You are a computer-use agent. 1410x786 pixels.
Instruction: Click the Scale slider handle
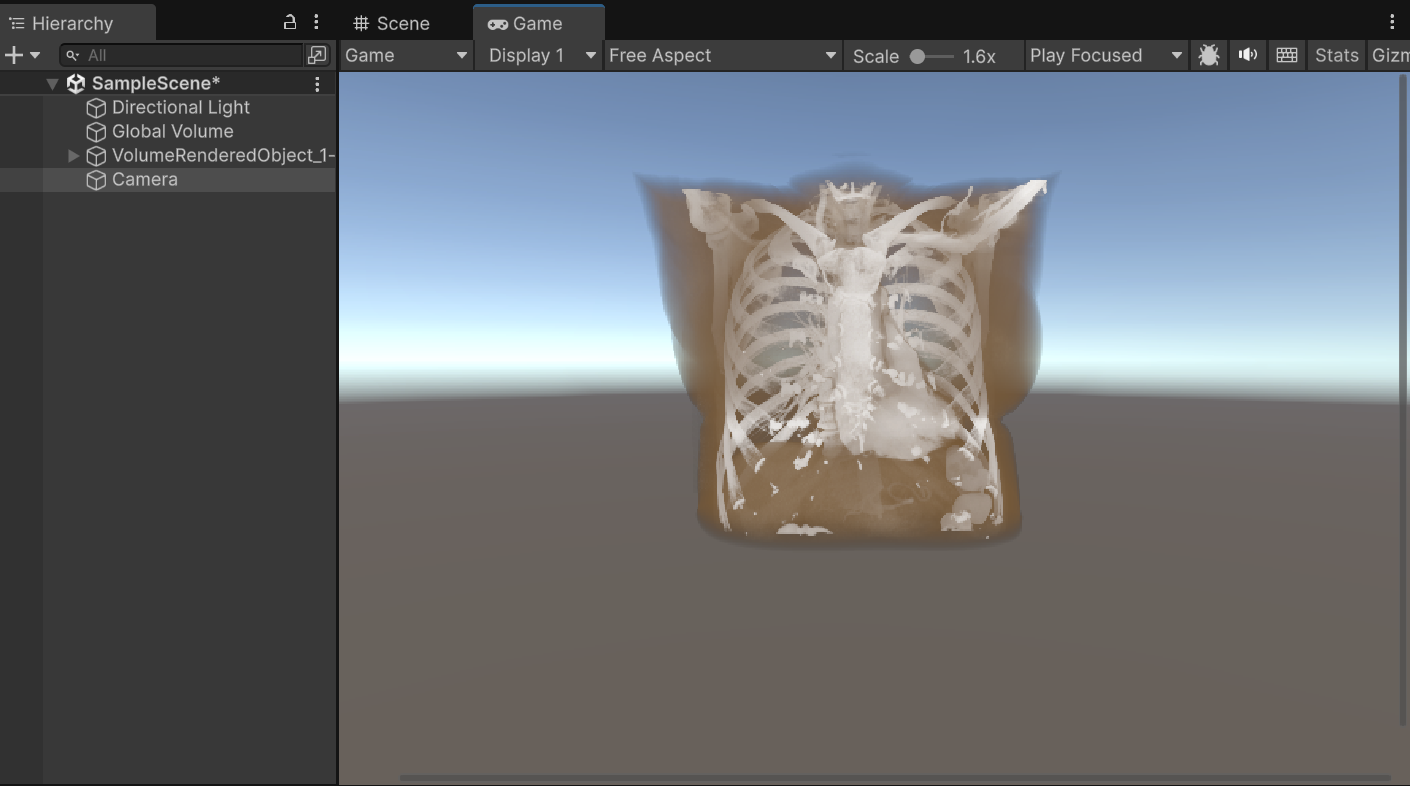(x=917, y=57)
